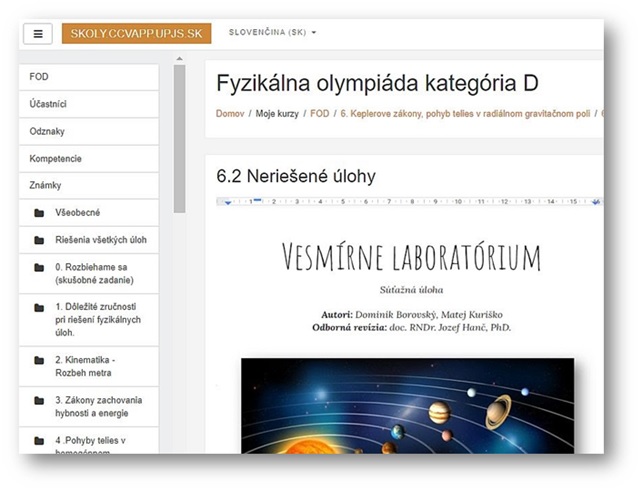
Task: Open Známky in the side menu
Action: pyautogui.click(x=88, y=185)
